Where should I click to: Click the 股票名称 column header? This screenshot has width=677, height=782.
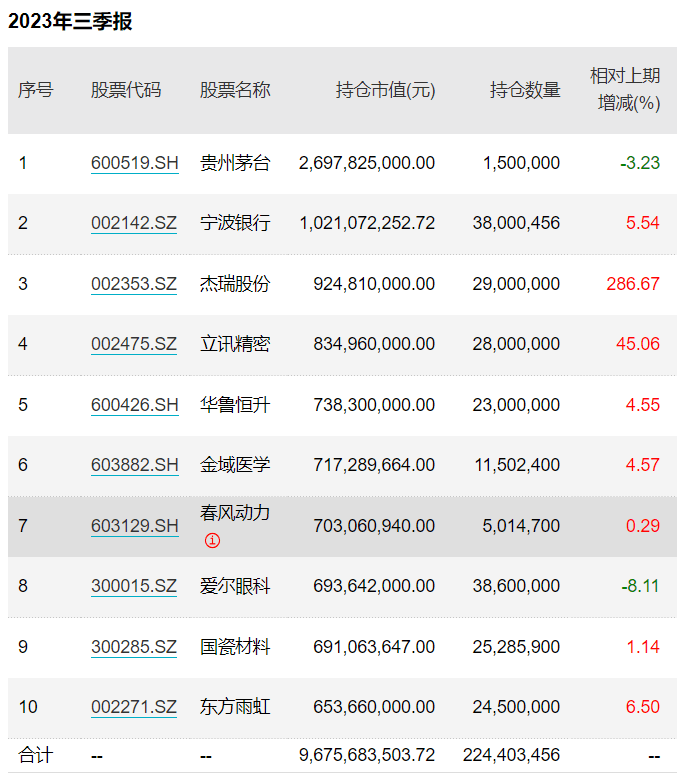click(235, 90)
